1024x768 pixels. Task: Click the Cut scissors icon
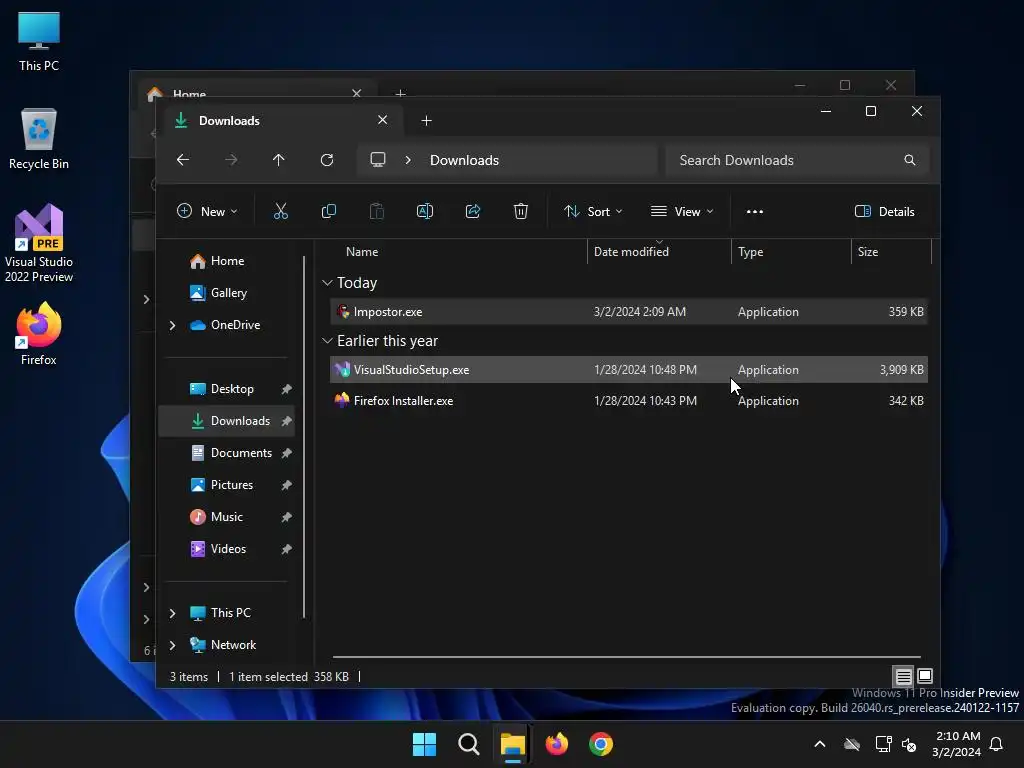point(281,211)
